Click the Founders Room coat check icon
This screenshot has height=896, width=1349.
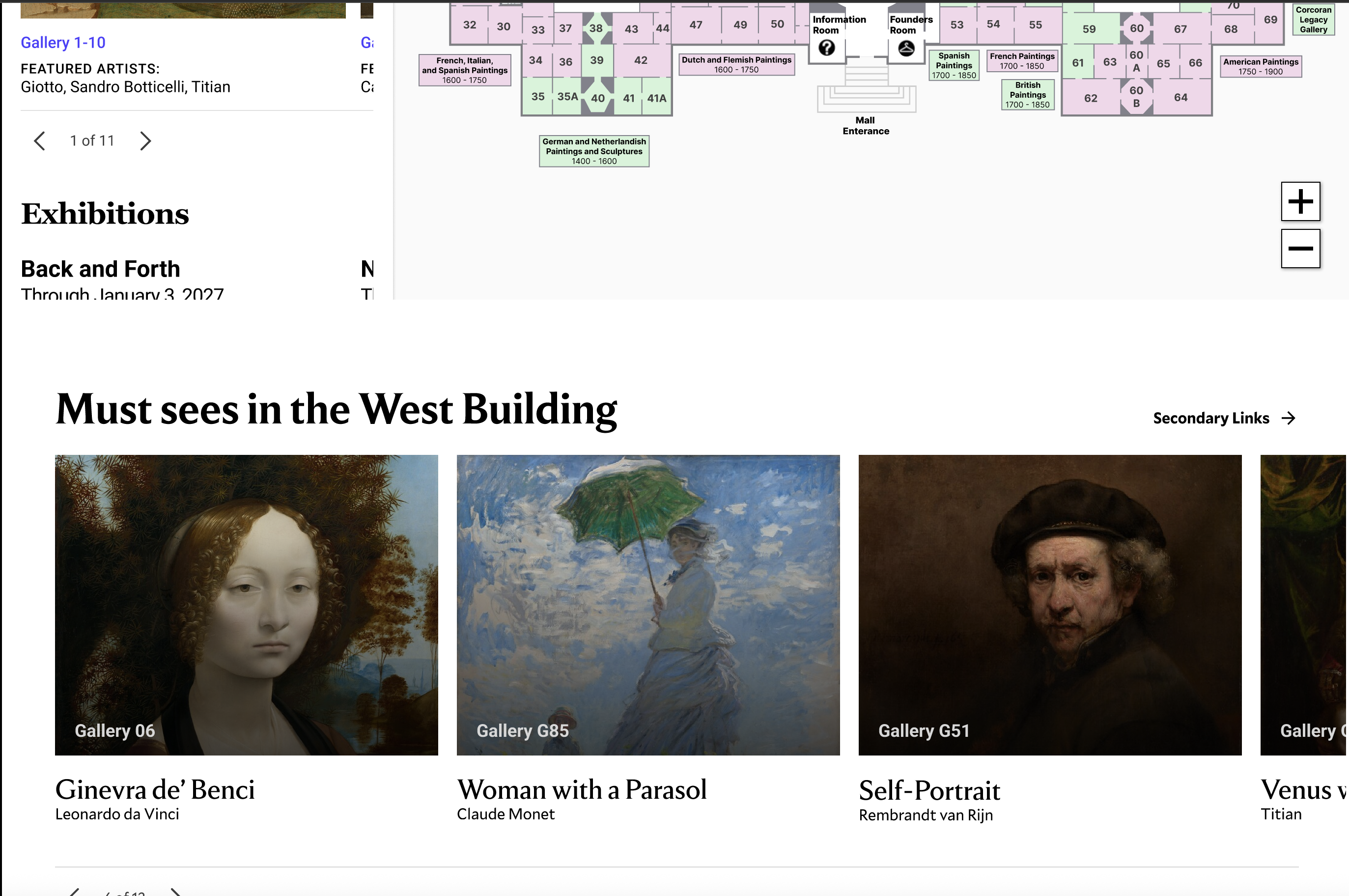click(x=906, y=49)
